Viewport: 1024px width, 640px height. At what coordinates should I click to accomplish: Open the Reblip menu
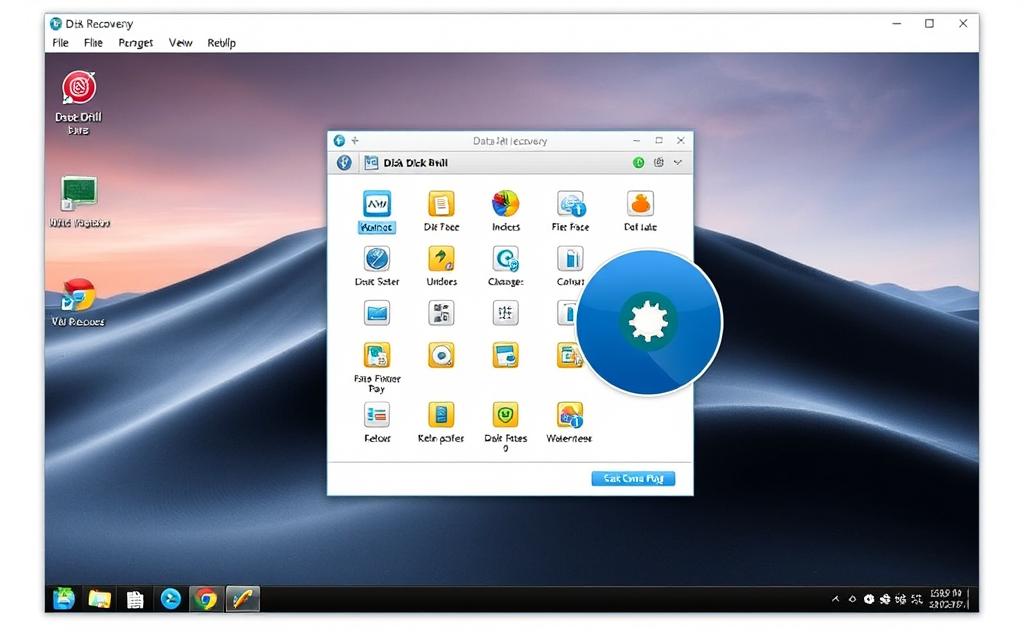[221, 42]
